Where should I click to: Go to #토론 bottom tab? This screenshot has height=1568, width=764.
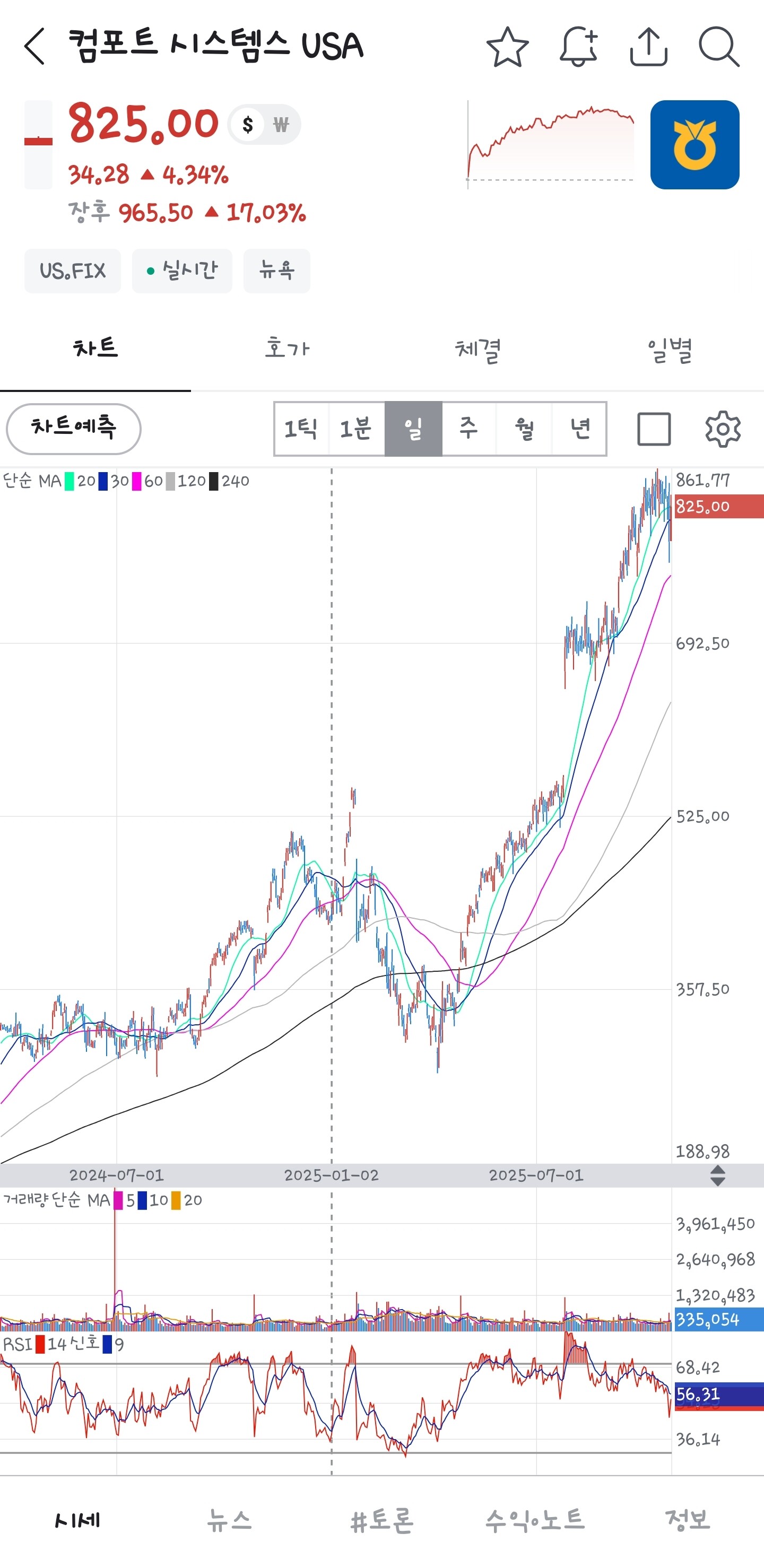(x=383, y=1520)
